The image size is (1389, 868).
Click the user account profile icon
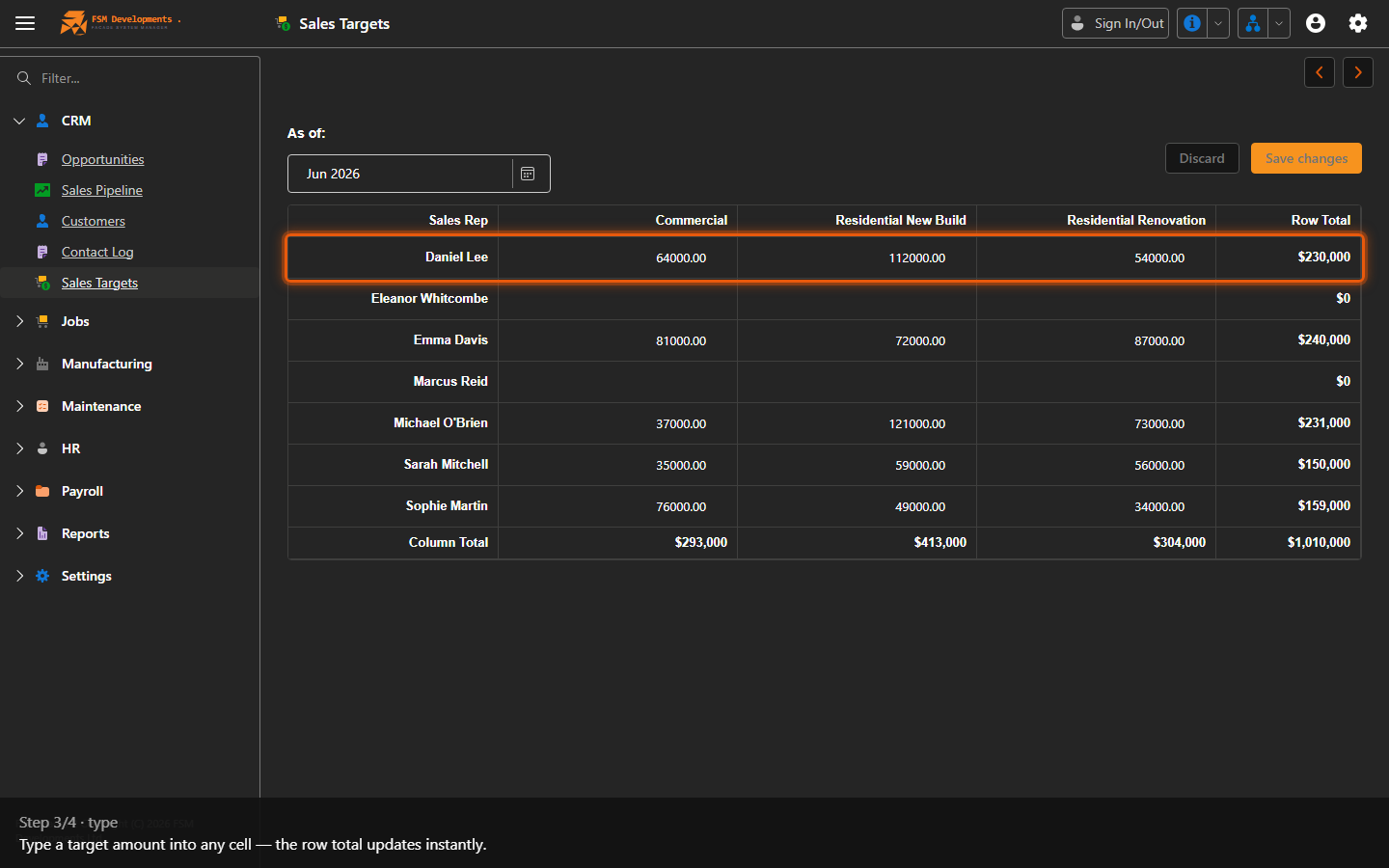point(1316,23)
